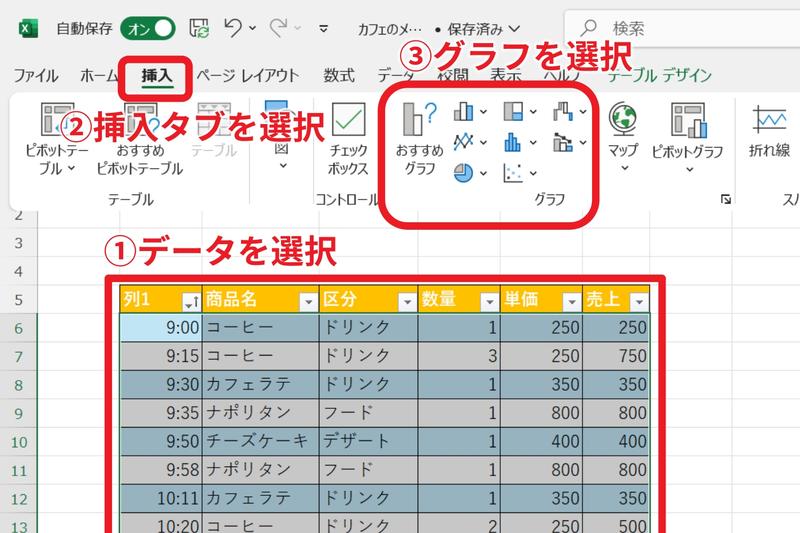Click the デザート cell
The width and height of the screenshot is (800, 533).
[368, 441]
